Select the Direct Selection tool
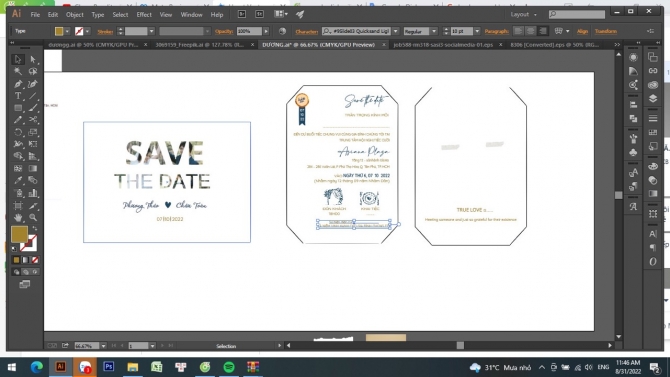The width and height of the screenshot is (670, 377). 33,59
